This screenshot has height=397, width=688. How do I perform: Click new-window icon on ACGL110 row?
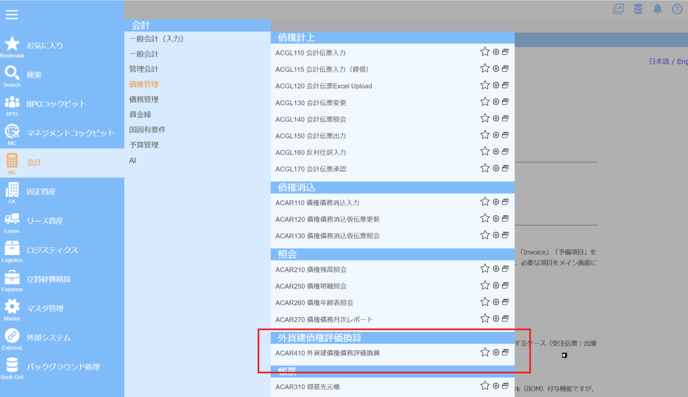coord(505,52)
